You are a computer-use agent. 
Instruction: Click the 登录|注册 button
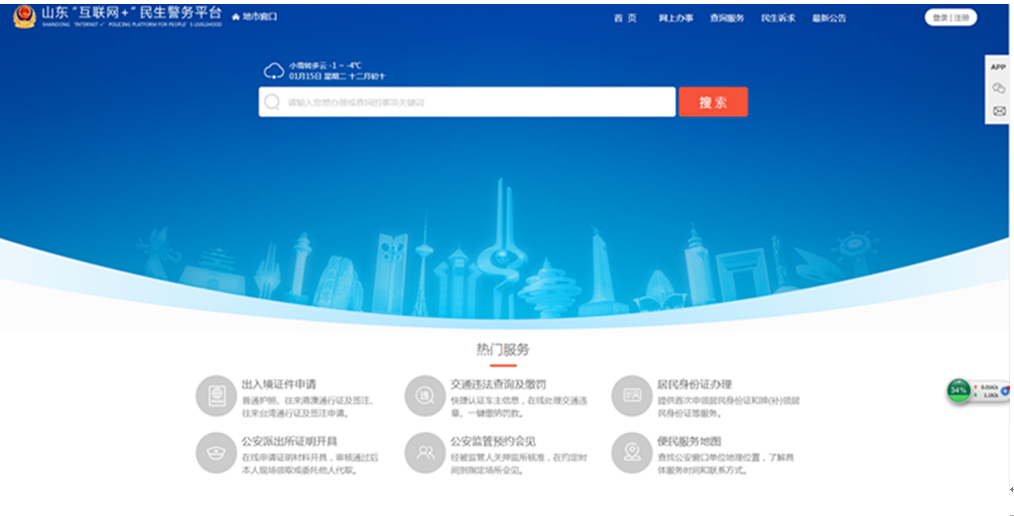[x=950, y=17]
